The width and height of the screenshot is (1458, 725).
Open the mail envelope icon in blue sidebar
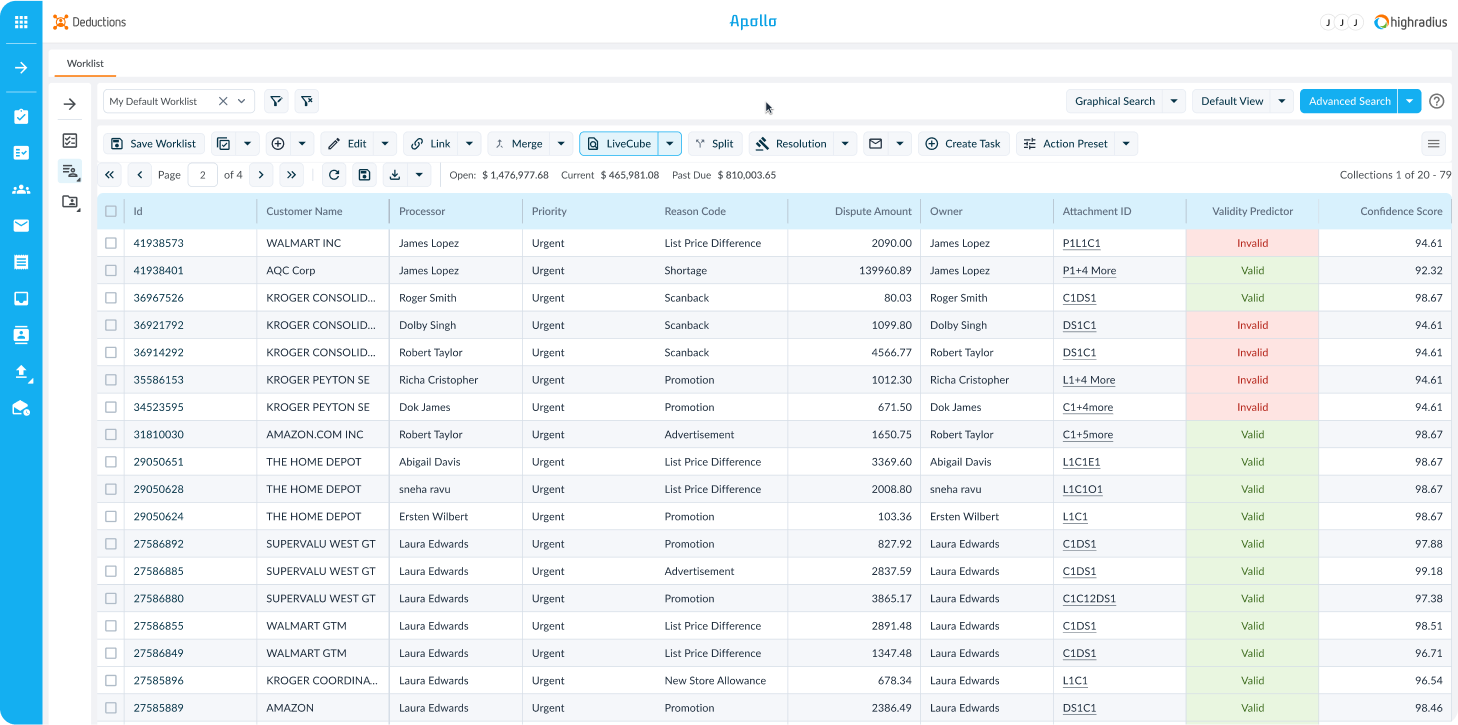(21, 225)
